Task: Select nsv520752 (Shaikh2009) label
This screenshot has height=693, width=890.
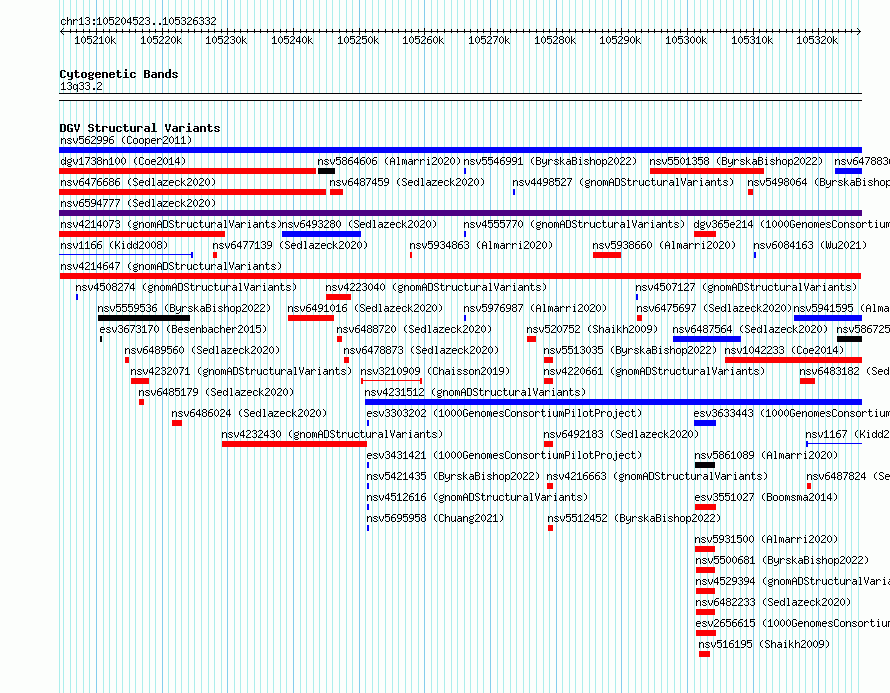Action: tap(592, 329)
